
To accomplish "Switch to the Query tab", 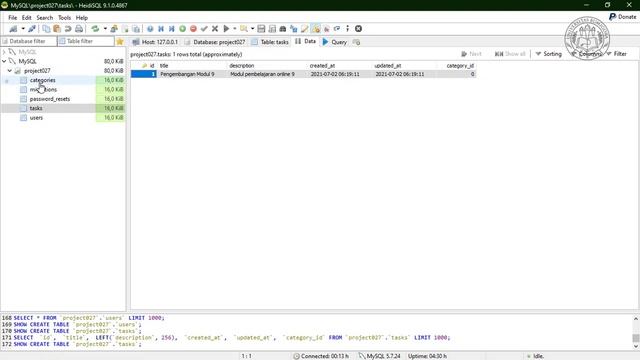I will pyautogui.click(x=335, y=42).
